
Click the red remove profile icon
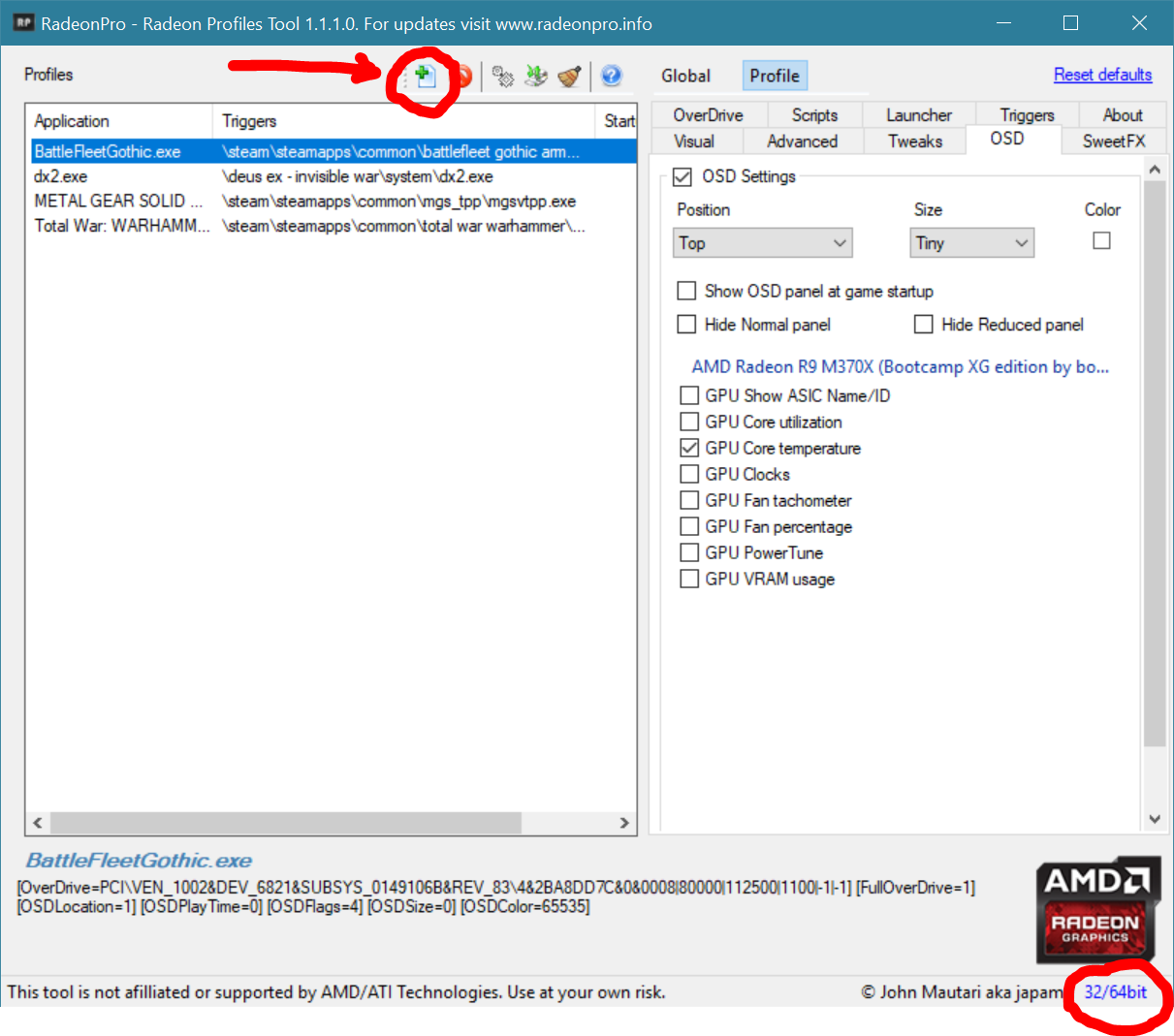point(463,76)
